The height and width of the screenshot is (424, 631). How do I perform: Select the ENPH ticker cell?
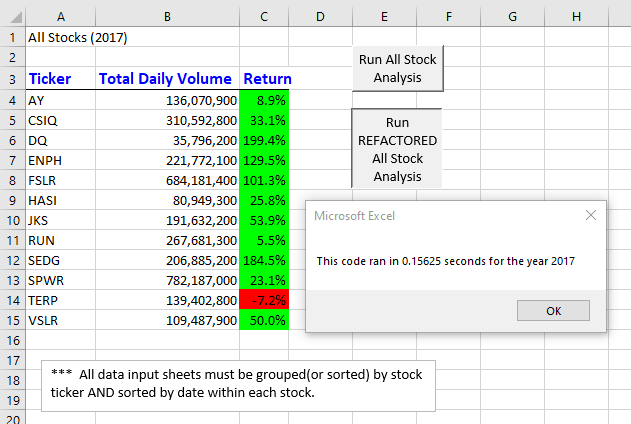tap(61, 161)
